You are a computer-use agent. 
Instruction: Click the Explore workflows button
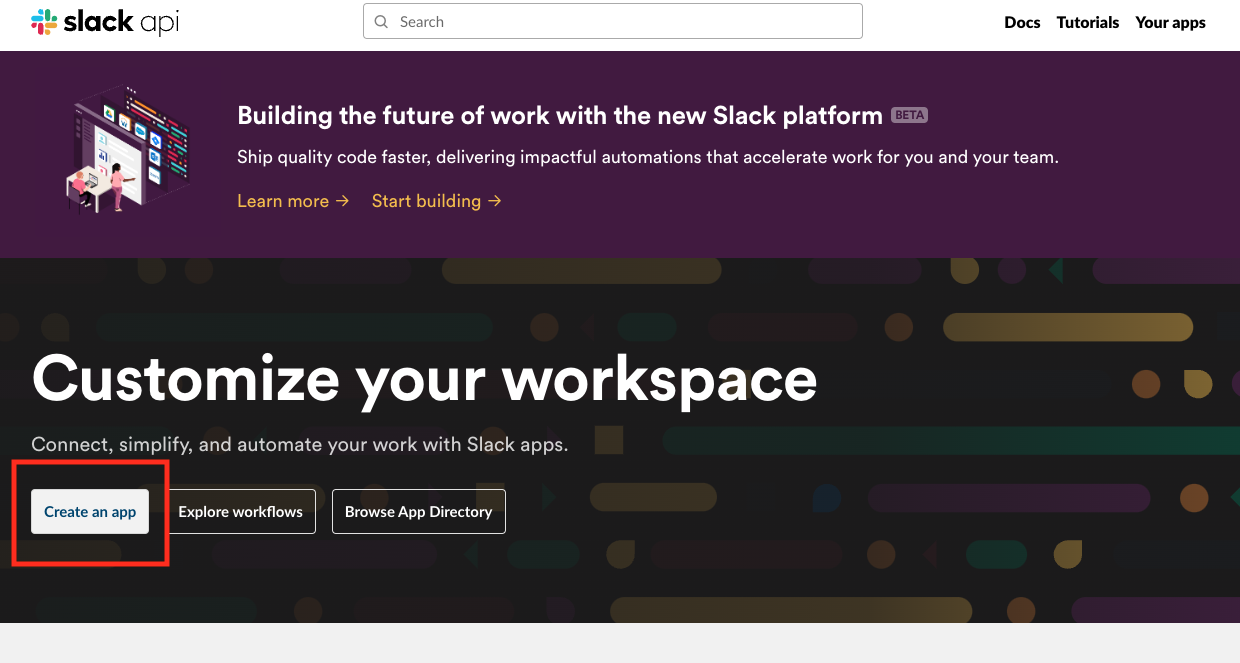(241, 511)
